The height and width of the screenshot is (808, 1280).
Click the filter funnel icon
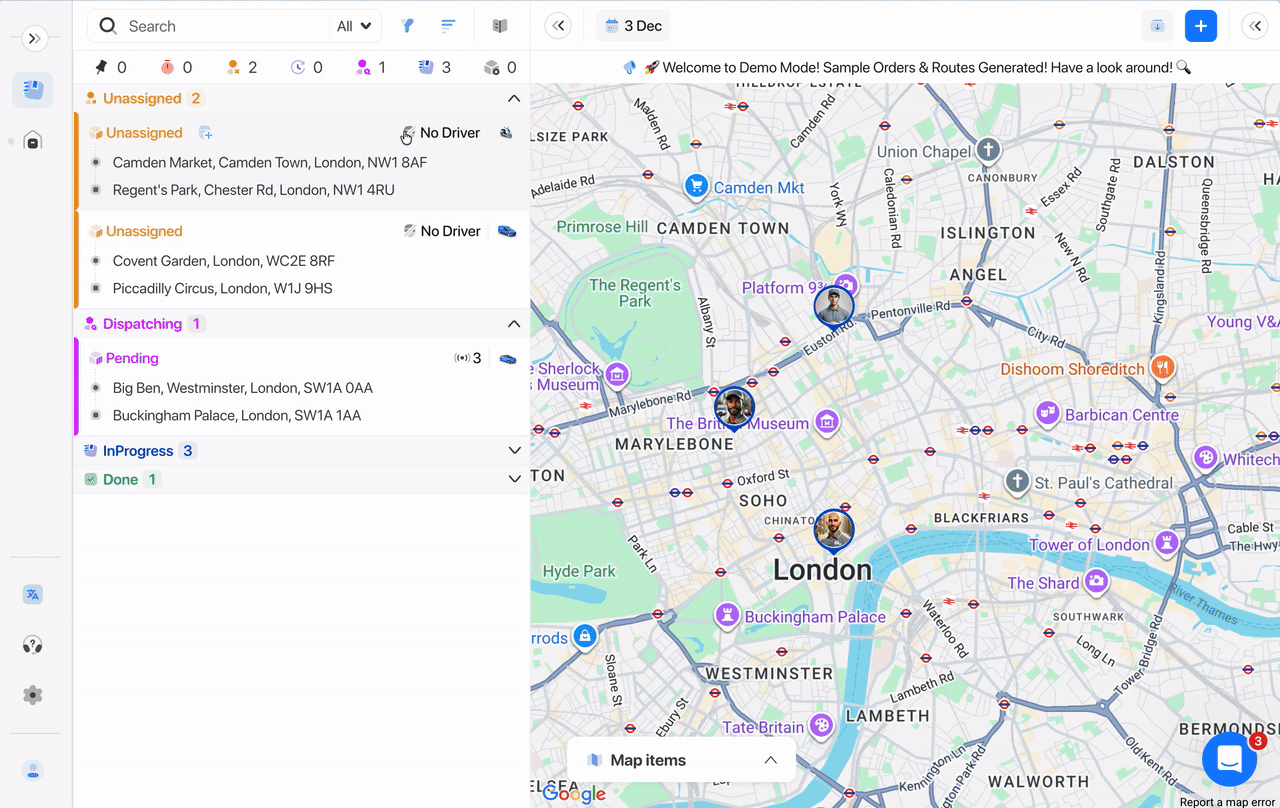point(408,26)
